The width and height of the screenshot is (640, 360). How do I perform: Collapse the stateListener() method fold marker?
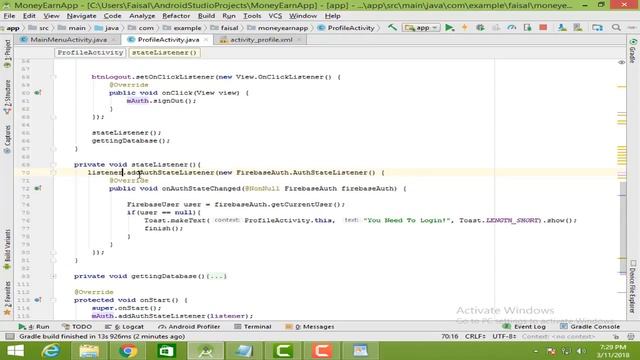coord(53,164)
